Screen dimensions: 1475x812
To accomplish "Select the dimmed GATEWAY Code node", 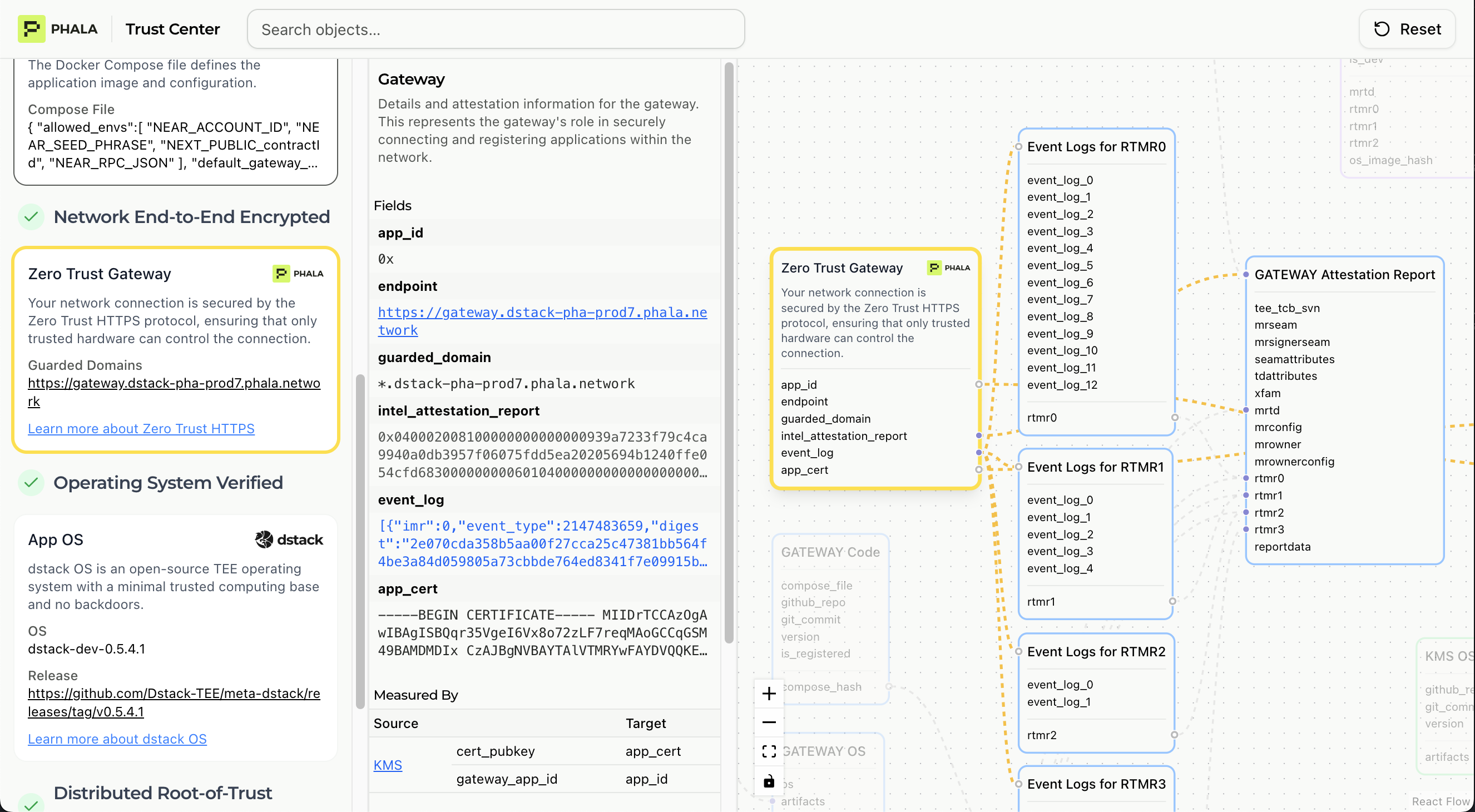I will point(830,552).
